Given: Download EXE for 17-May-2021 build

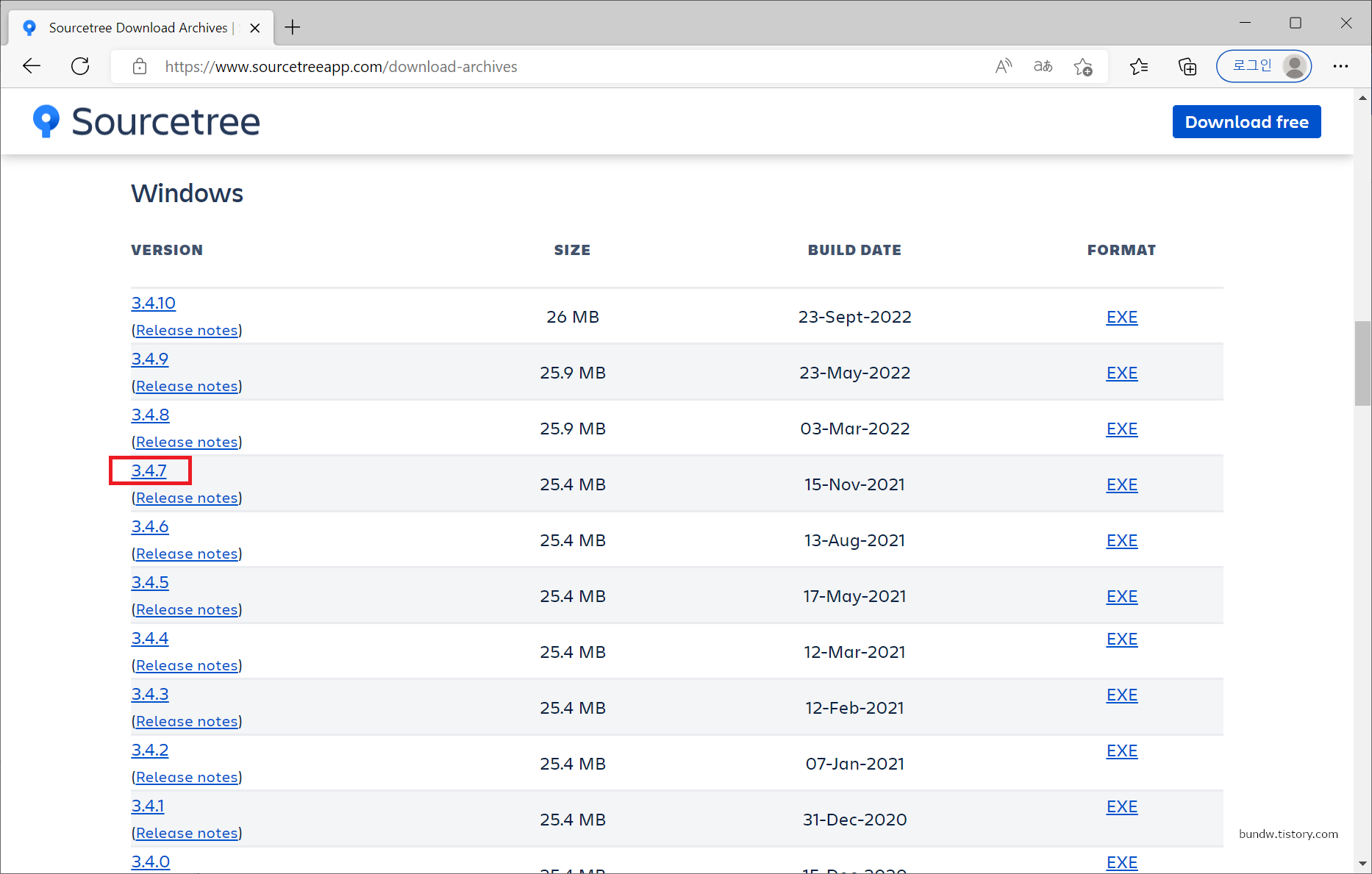Looking at the screenshot, I should coord(1122,597).
